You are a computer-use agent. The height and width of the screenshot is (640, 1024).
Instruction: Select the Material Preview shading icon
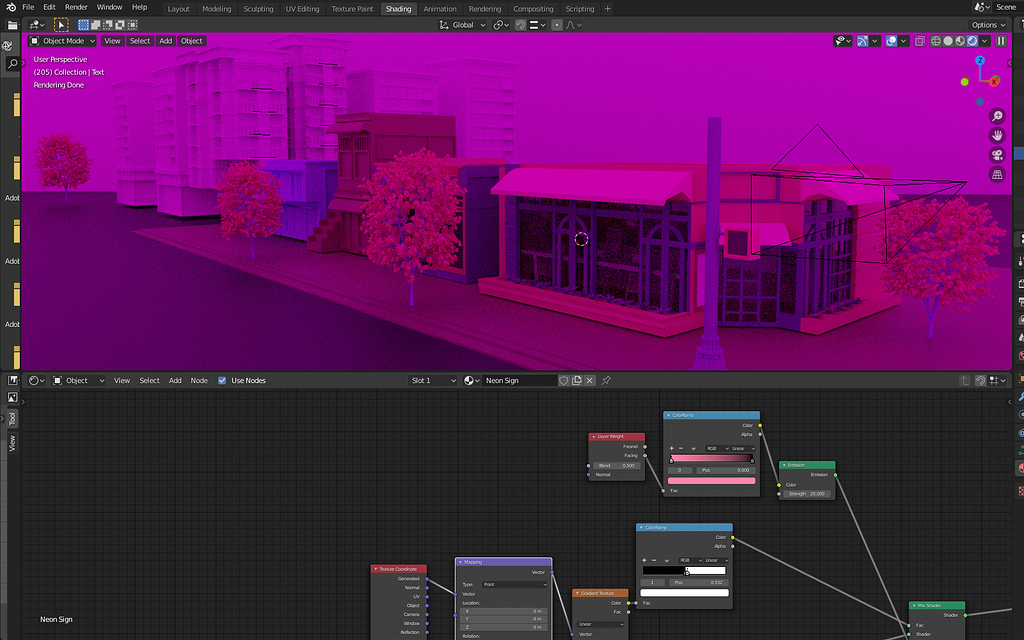pyautogui.click(x=960, y=40)
